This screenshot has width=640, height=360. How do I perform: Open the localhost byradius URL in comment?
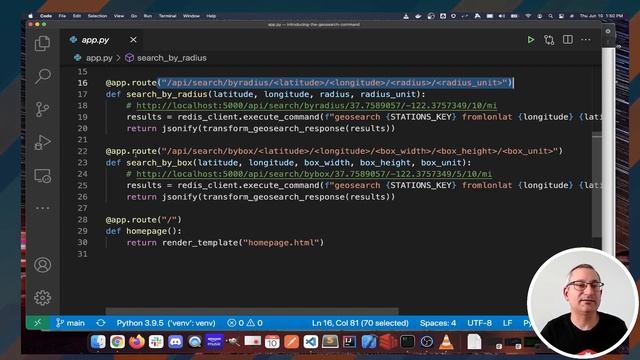[316, 106]
